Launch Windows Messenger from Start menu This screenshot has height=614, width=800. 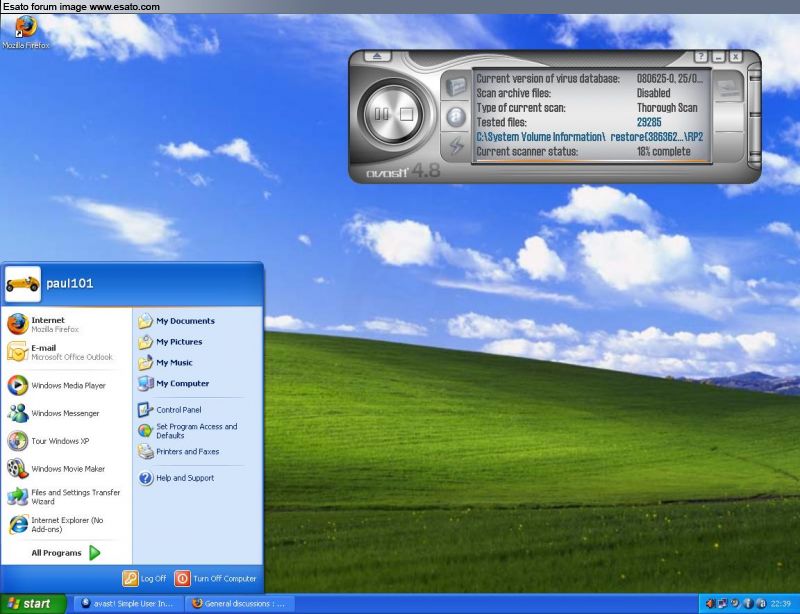coord(65,413)
